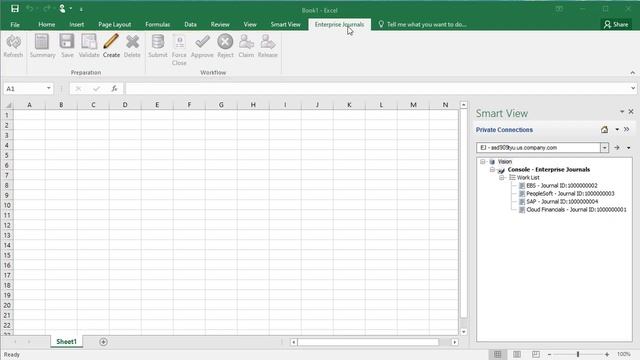
Task: Open the Name Box dropdown arrow
Action: point(49,89)
